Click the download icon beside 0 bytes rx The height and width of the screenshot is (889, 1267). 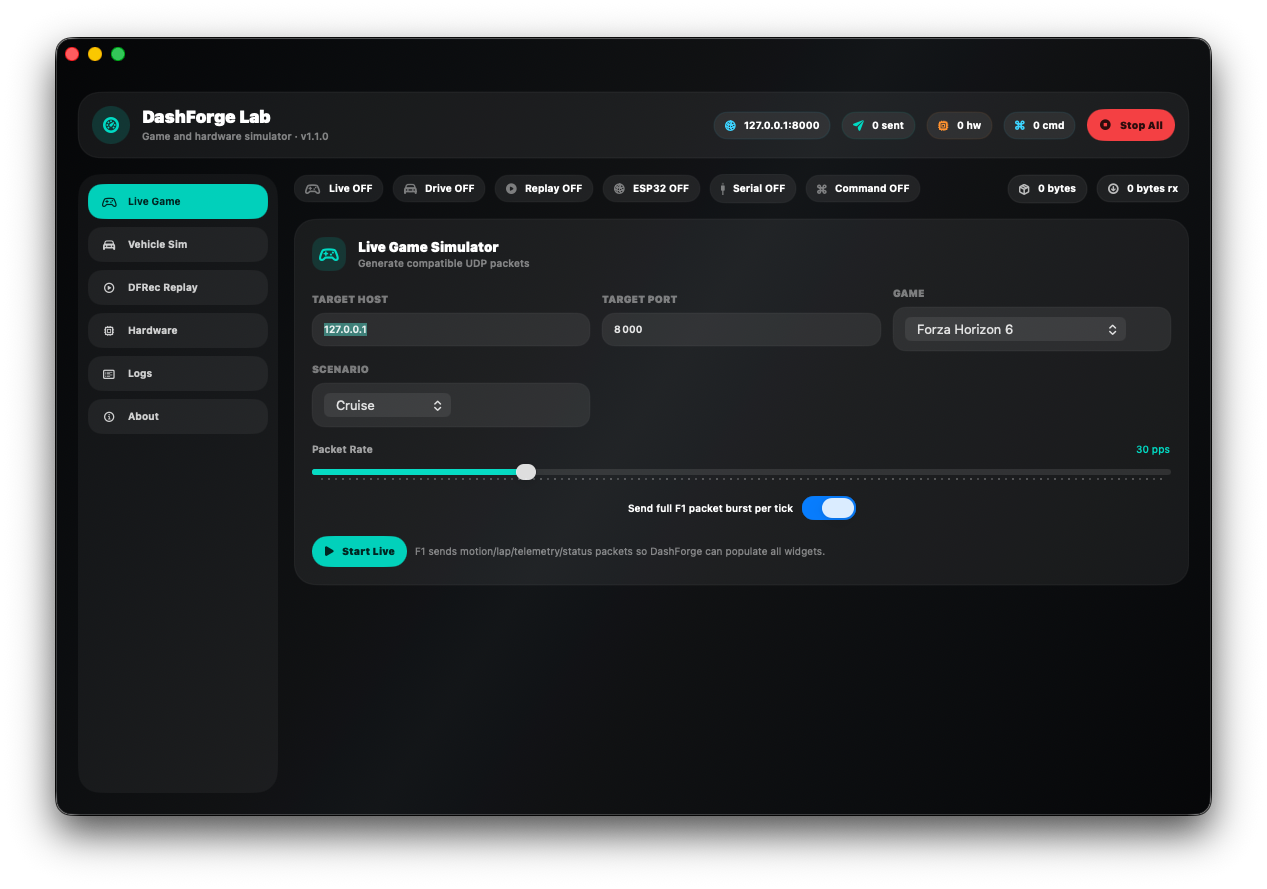coord(1113,188)
